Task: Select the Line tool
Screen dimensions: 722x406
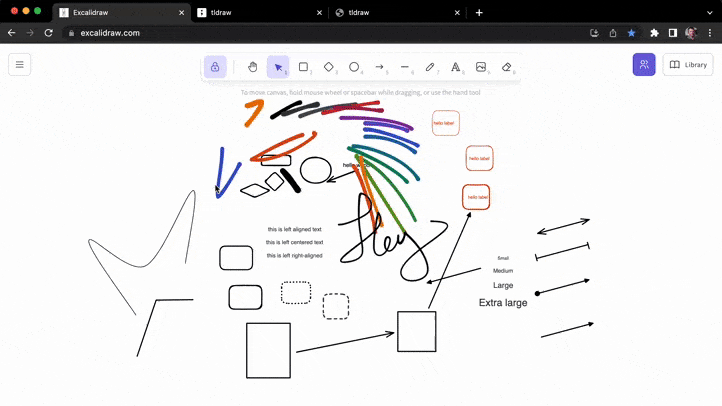Action: pos(405,67)
